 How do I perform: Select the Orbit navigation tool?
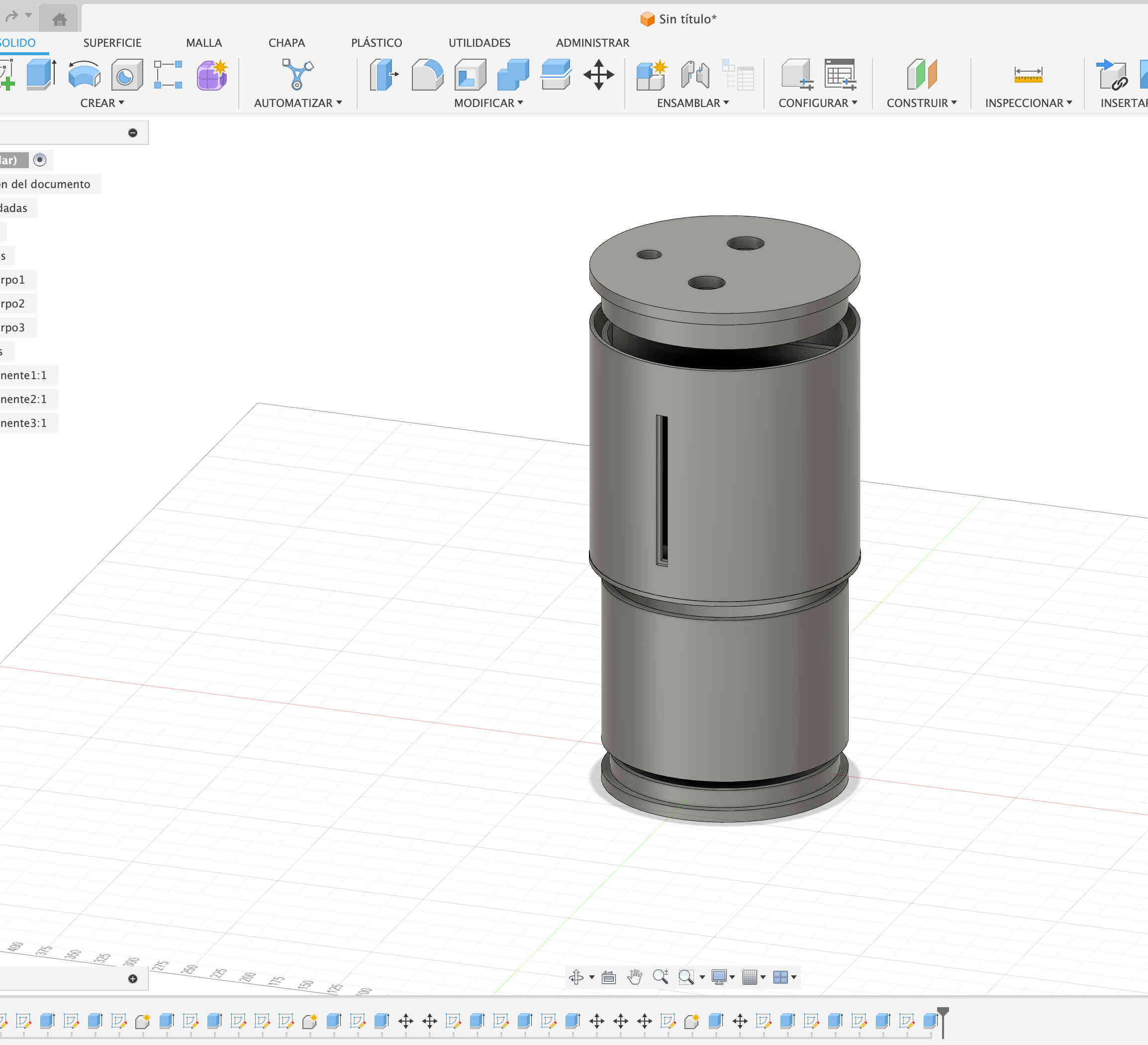point(575,977)
